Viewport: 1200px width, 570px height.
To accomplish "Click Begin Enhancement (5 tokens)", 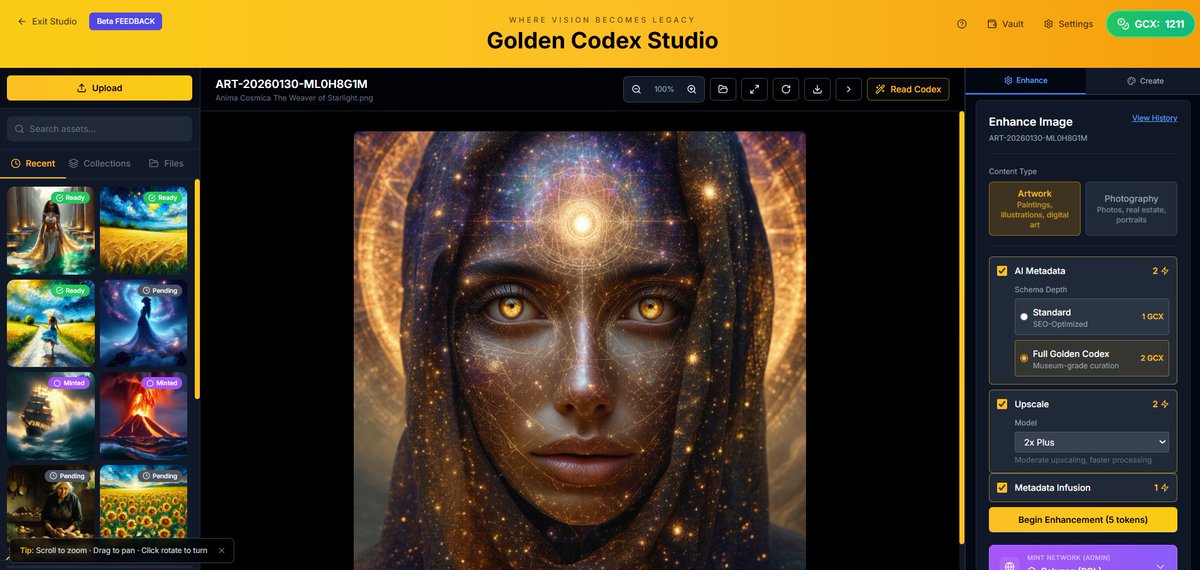I will click(1083, 520).
